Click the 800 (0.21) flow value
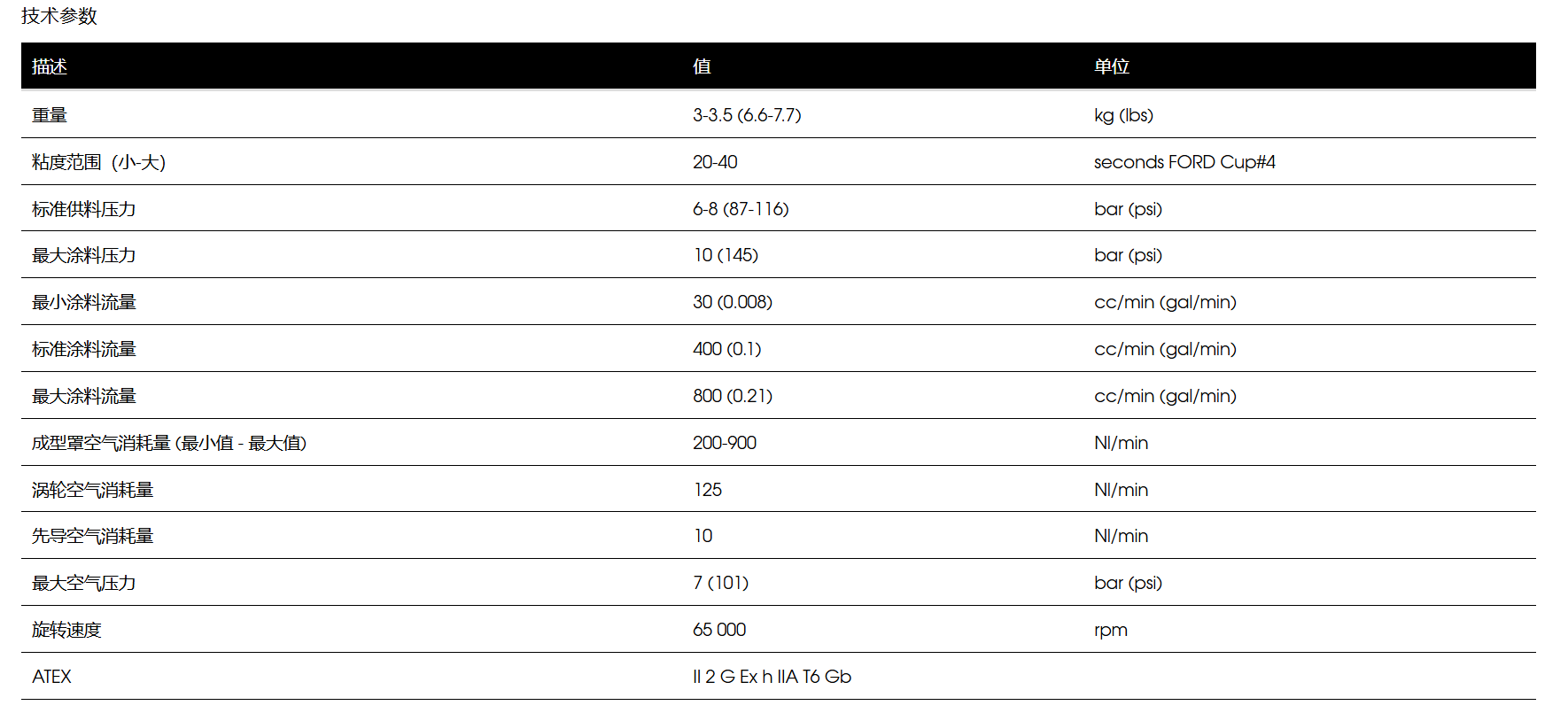The height and width of the screenshot is (721, 1568). [x=733, y=396]
